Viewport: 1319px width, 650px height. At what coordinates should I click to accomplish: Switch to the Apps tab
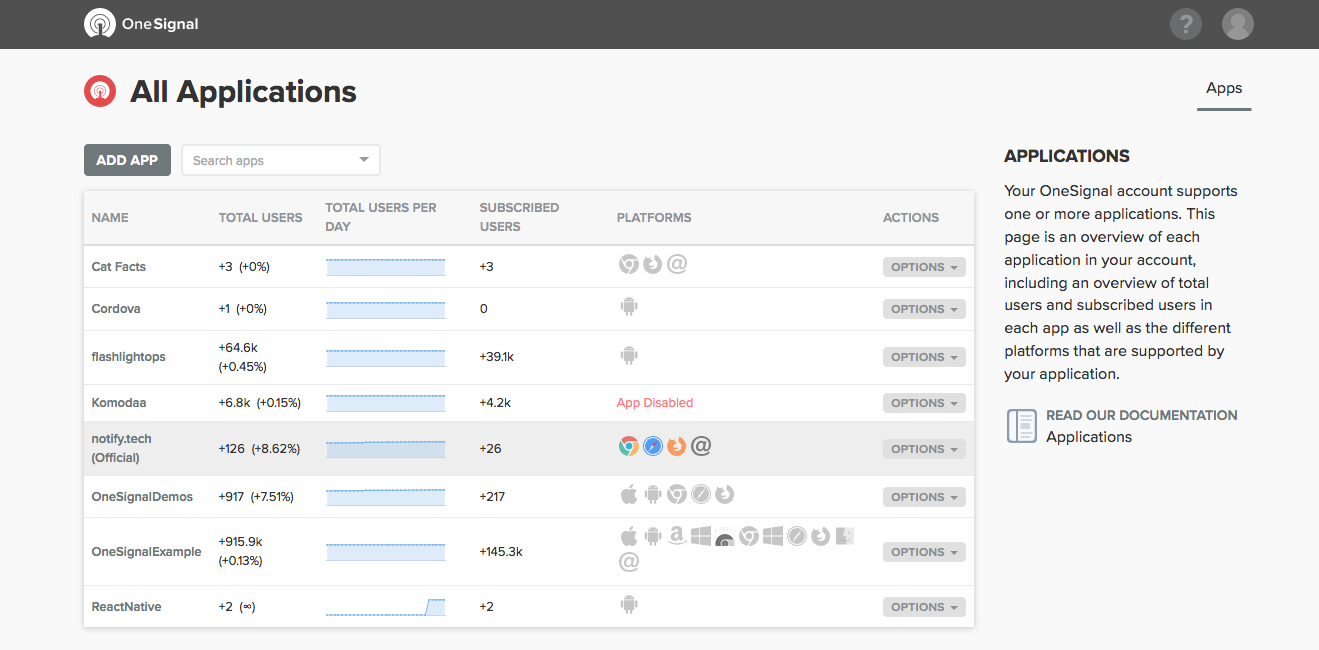pyautogui.click(x=1224, y=88)
